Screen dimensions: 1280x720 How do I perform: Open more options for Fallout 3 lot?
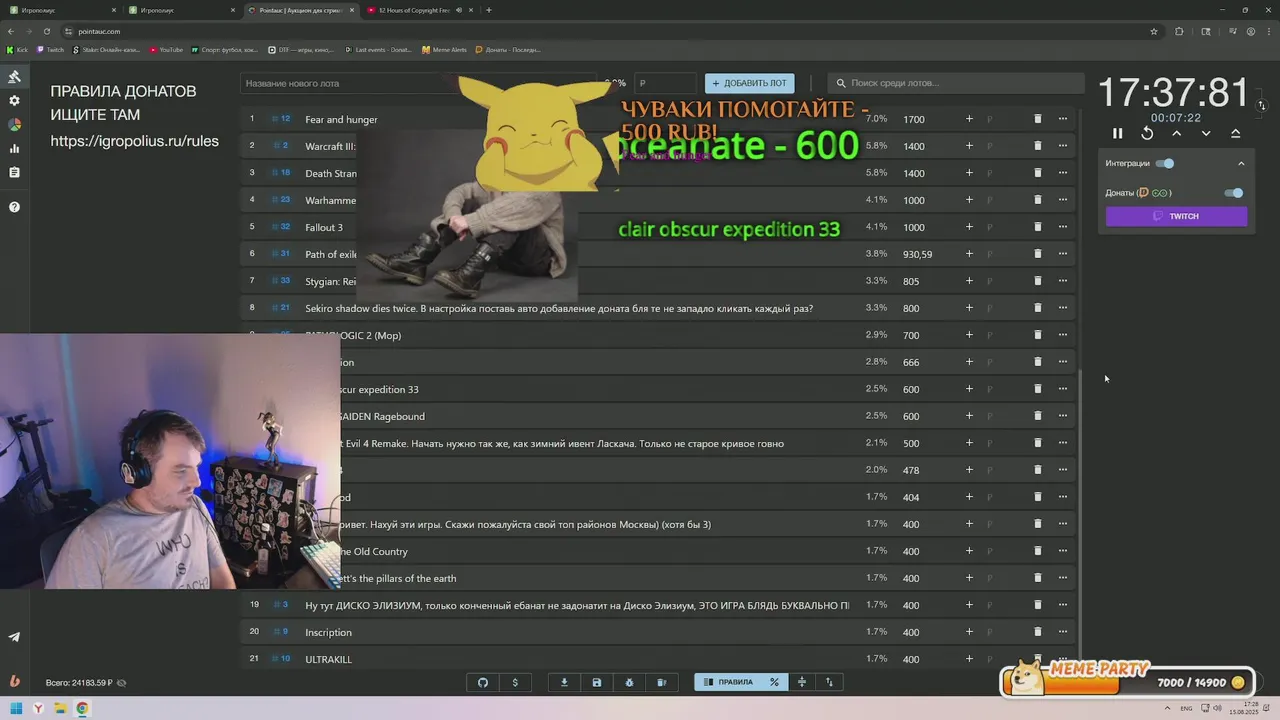pyautogui.click(x=1063, y=227)
